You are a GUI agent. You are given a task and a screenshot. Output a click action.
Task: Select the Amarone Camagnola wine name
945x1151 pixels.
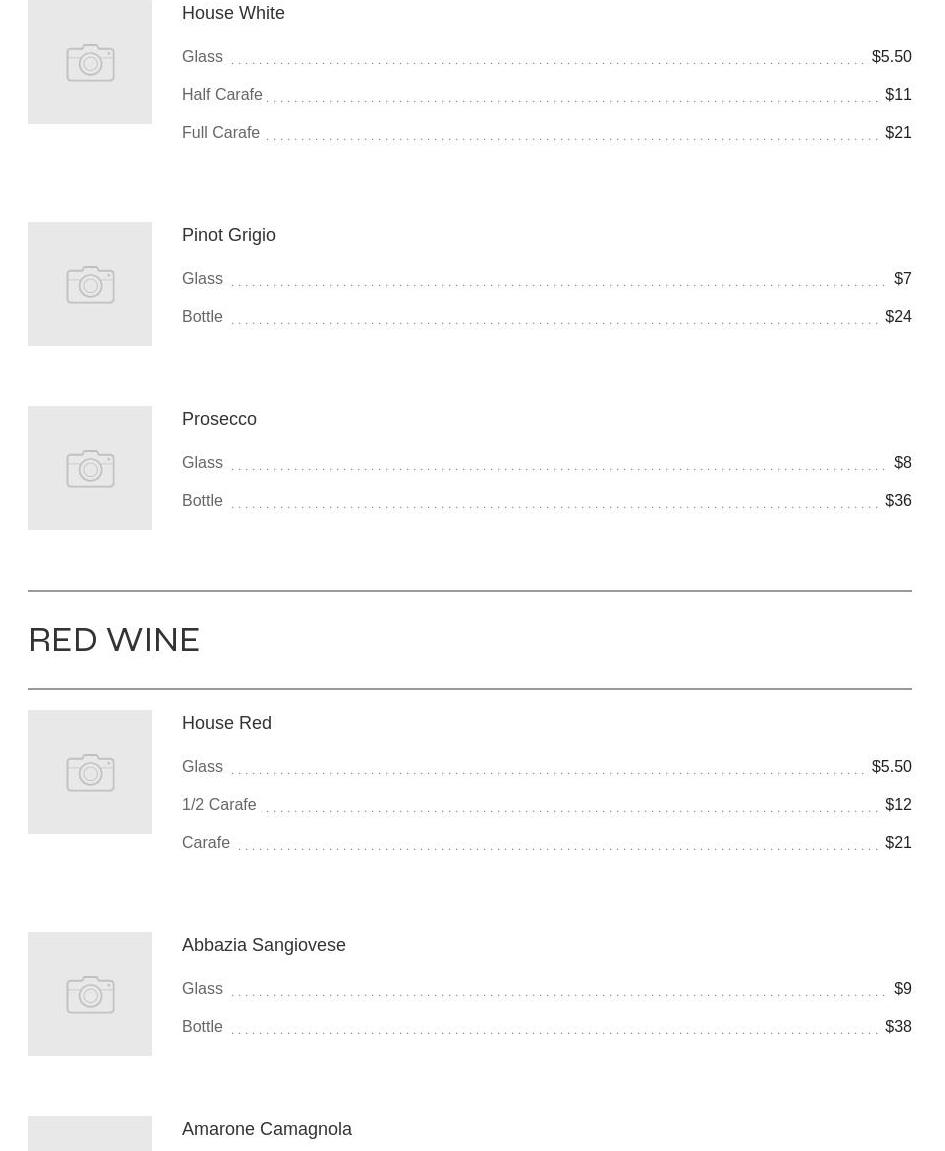click(x=267, y=1129)
